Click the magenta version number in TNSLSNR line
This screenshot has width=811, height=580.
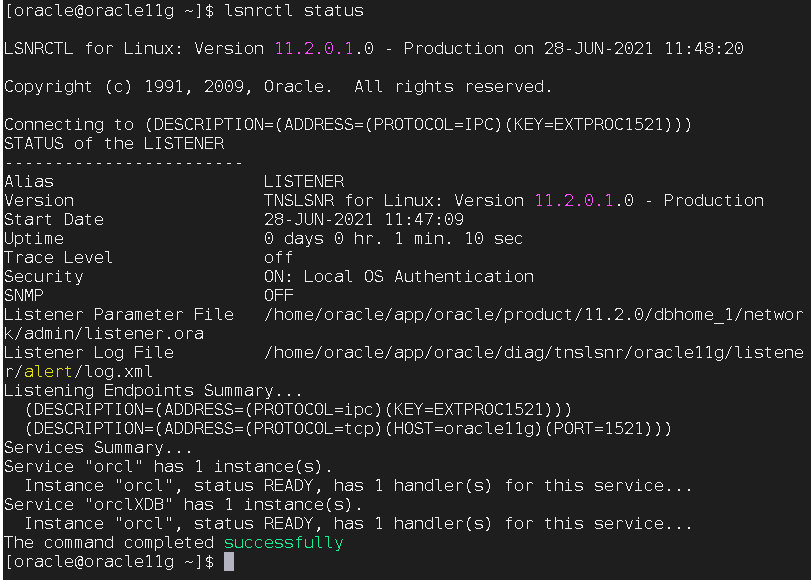point(574,201)
